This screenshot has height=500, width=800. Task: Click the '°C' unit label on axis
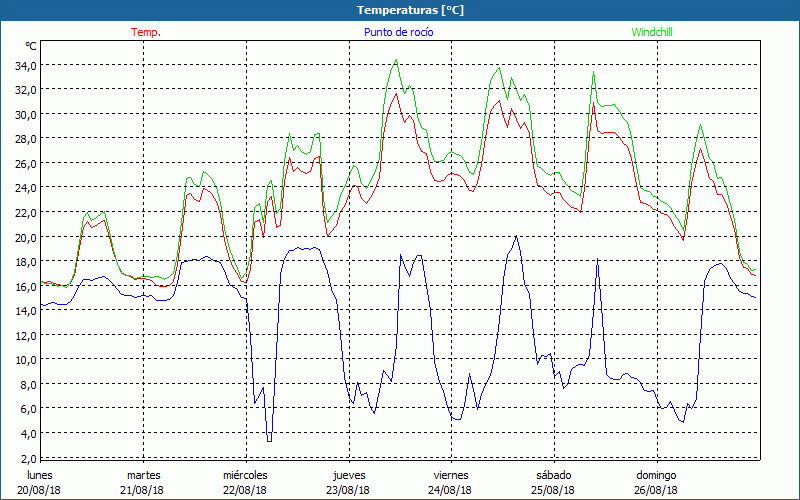click(31, 46)
